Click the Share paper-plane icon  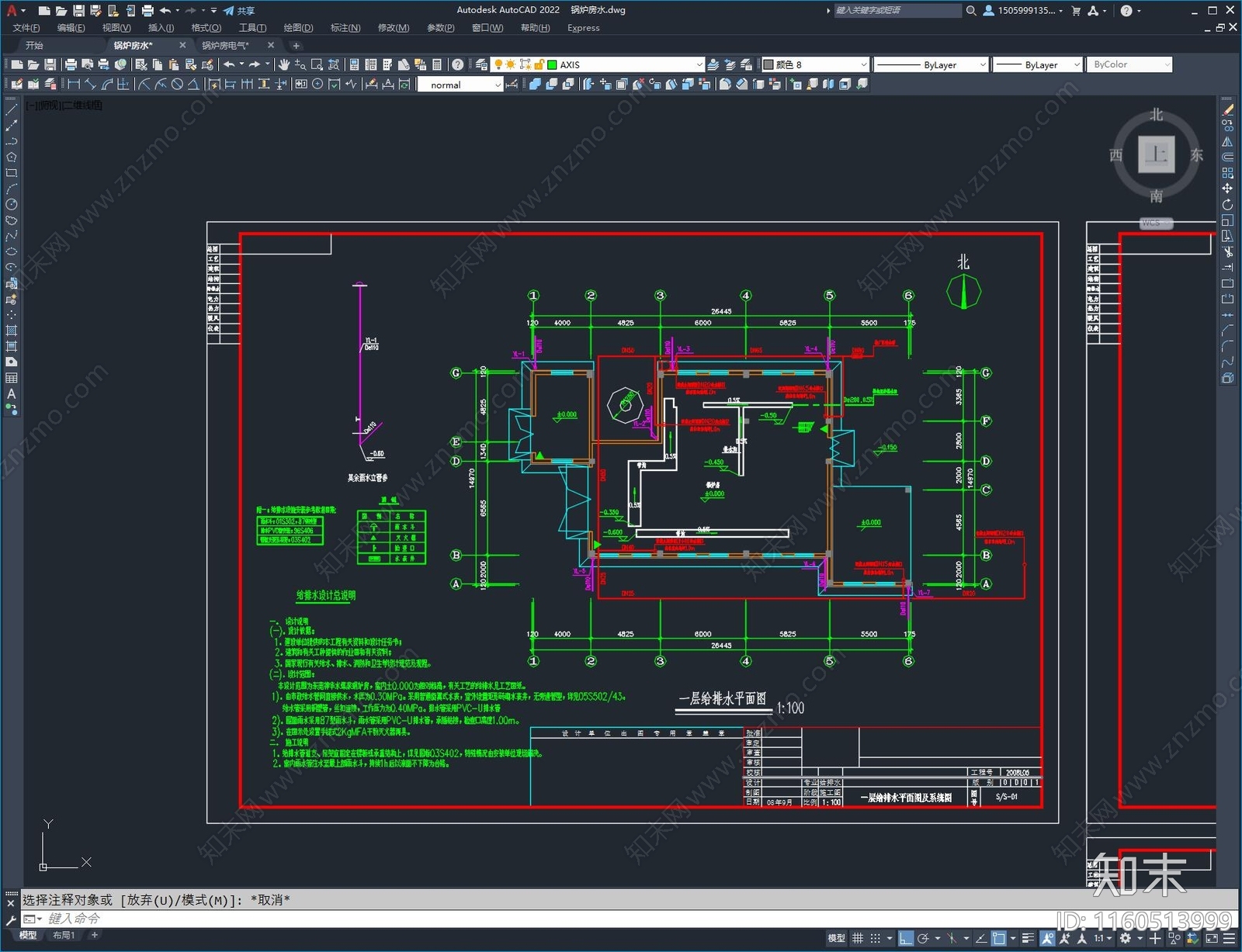(229, 11)
